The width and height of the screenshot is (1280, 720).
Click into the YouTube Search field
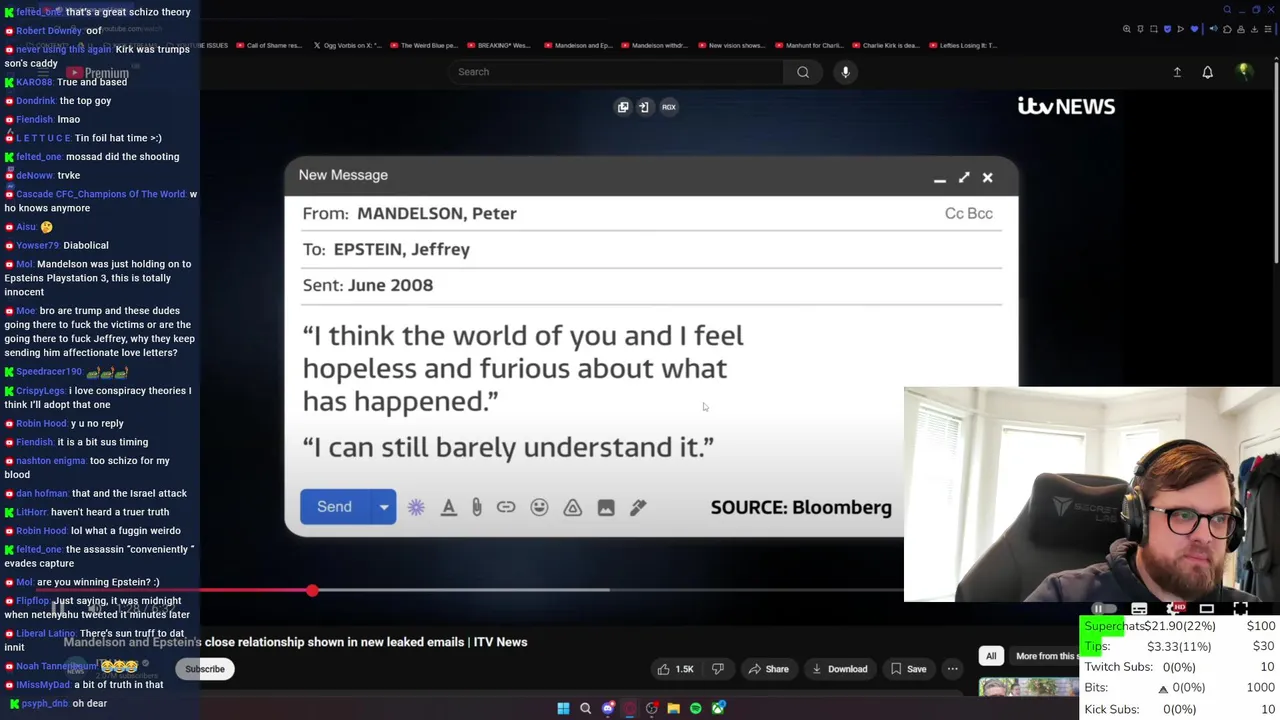point(615,72)
